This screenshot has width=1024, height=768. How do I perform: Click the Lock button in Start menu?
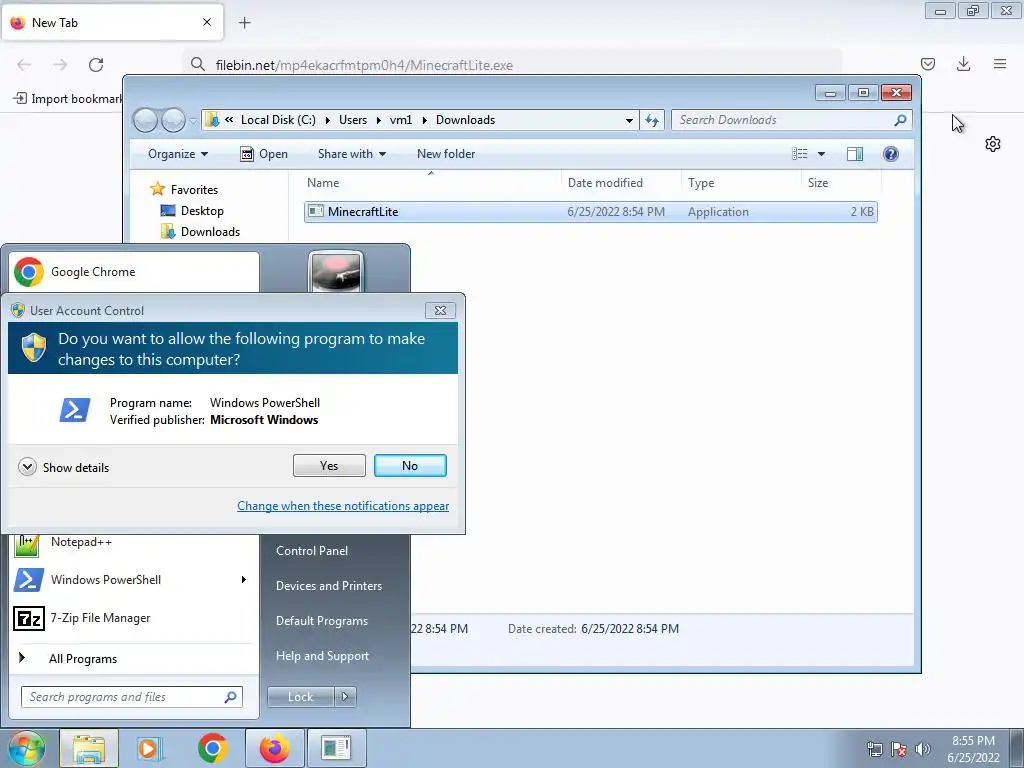pos(300,697)
